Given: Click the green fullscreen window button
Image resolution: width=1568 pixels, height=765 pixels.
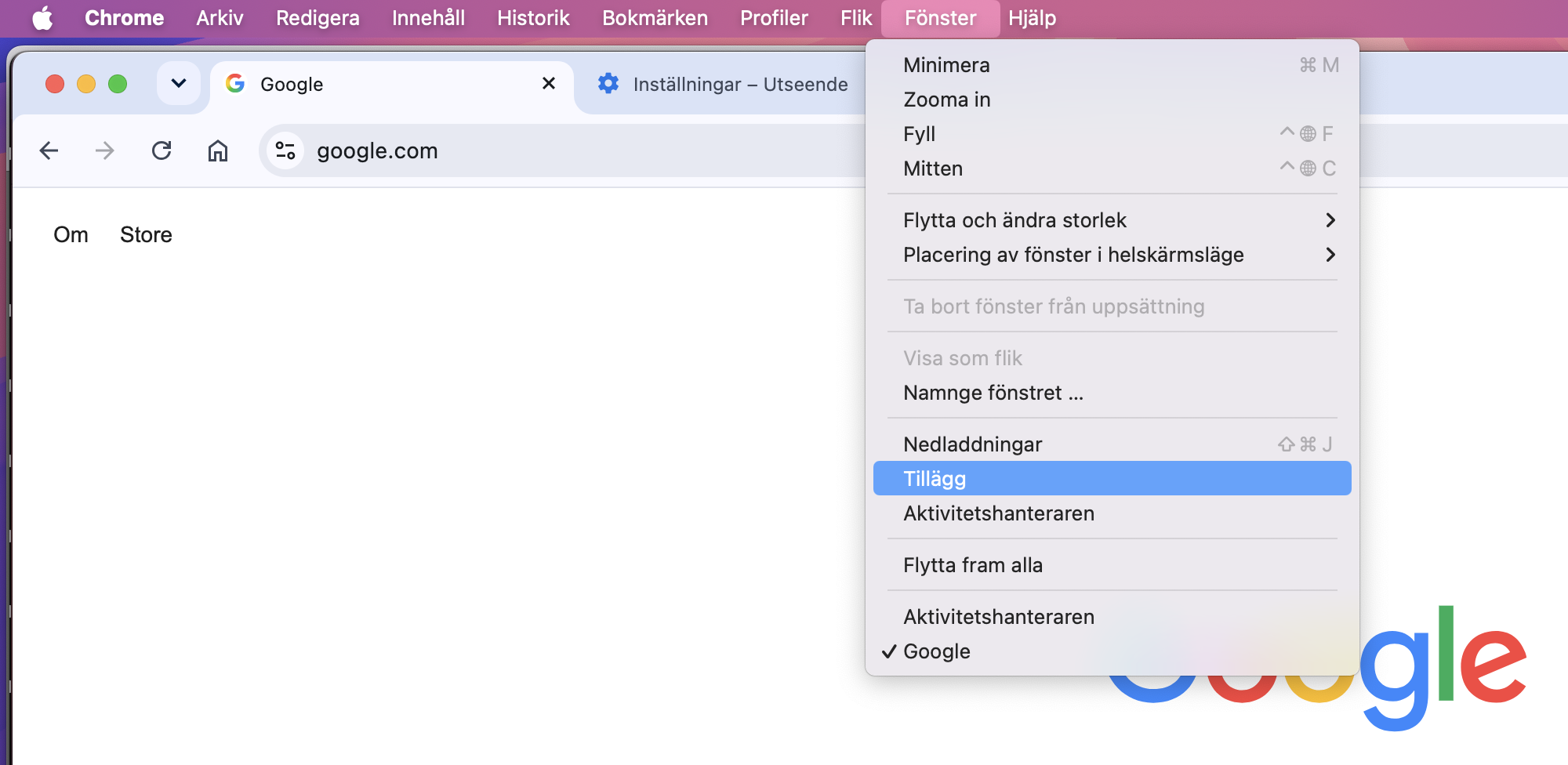Looking at the screenshot, I should (118, 83).
